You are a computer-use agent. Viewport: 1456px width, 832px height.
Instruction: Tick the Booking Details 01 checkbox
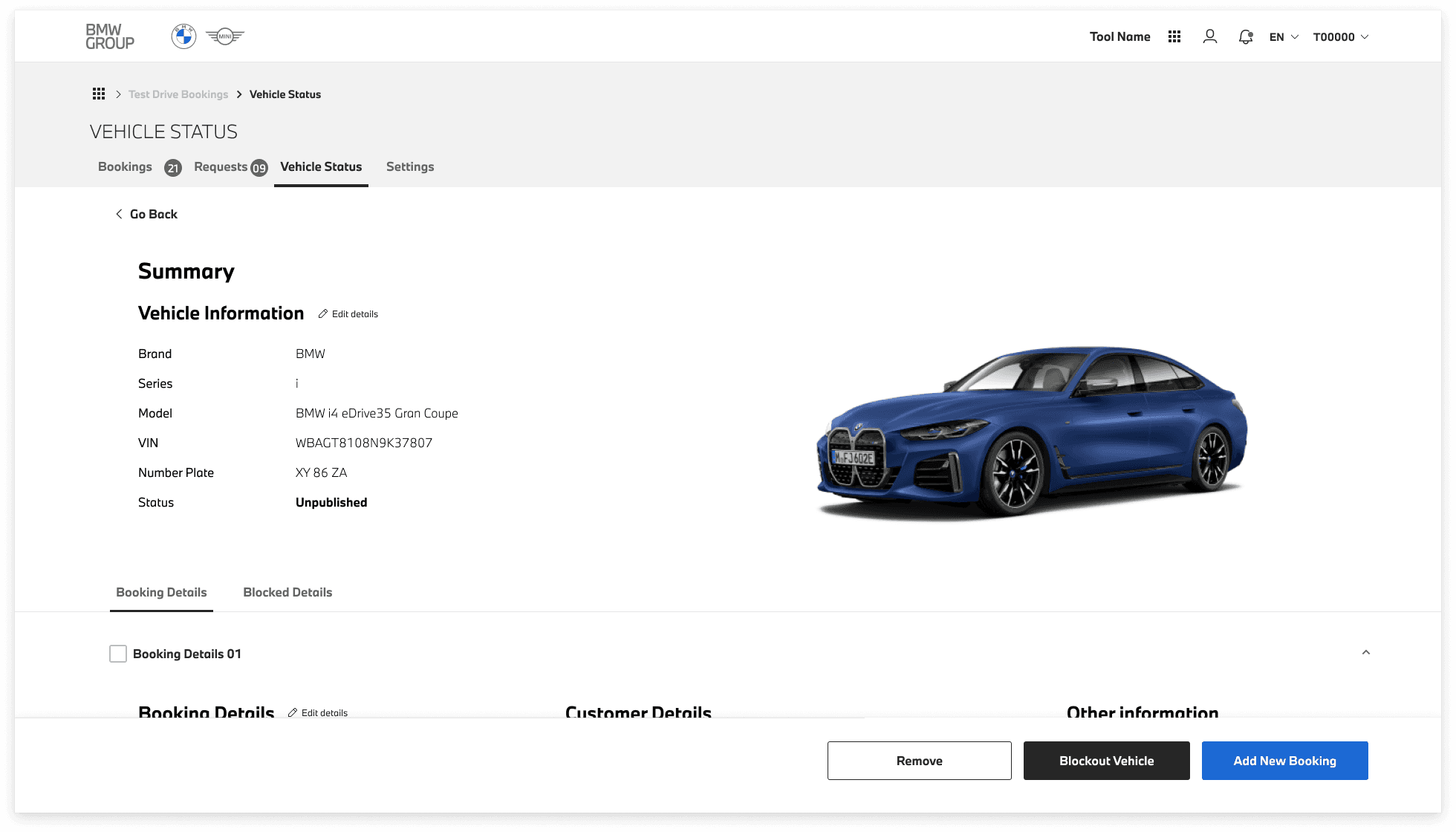[x=118, y=654]
